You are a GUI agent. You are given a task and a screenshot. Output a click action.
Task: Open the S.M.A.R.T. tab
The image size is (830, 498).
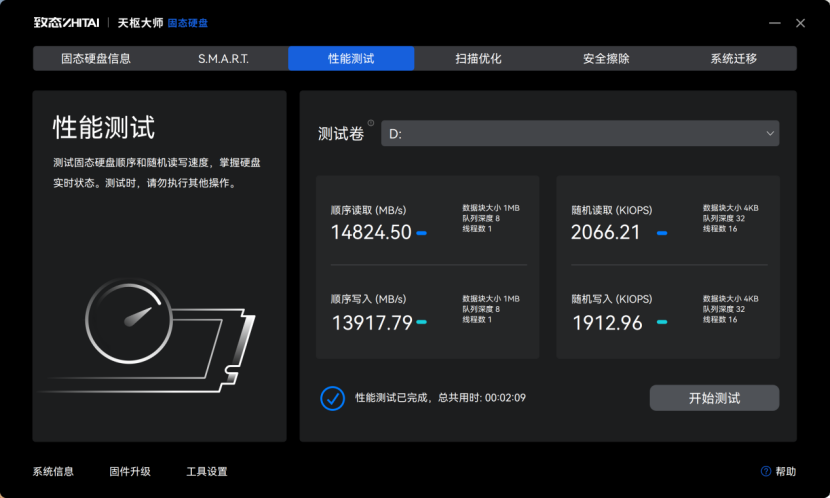pyautogui.click(x=223, y=59)
